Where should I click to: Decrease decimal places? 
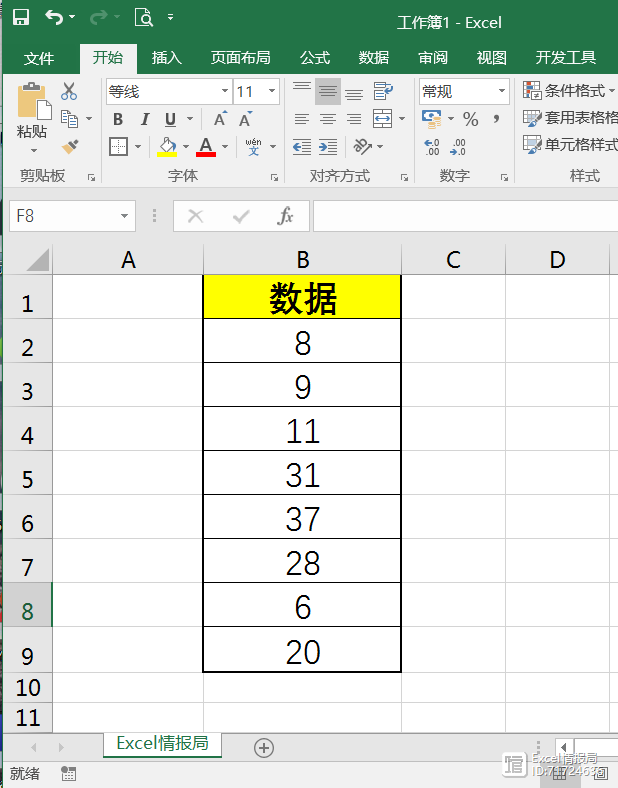(458, 147)
